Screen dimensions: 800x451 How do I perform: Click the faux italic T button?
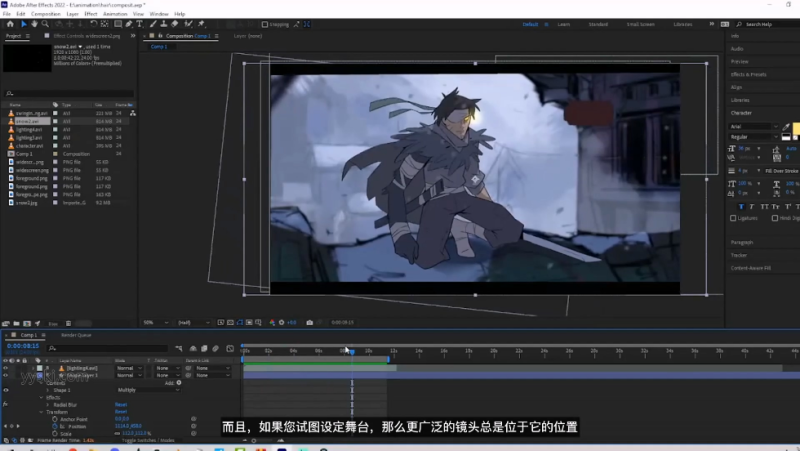[x=752, y=207]
